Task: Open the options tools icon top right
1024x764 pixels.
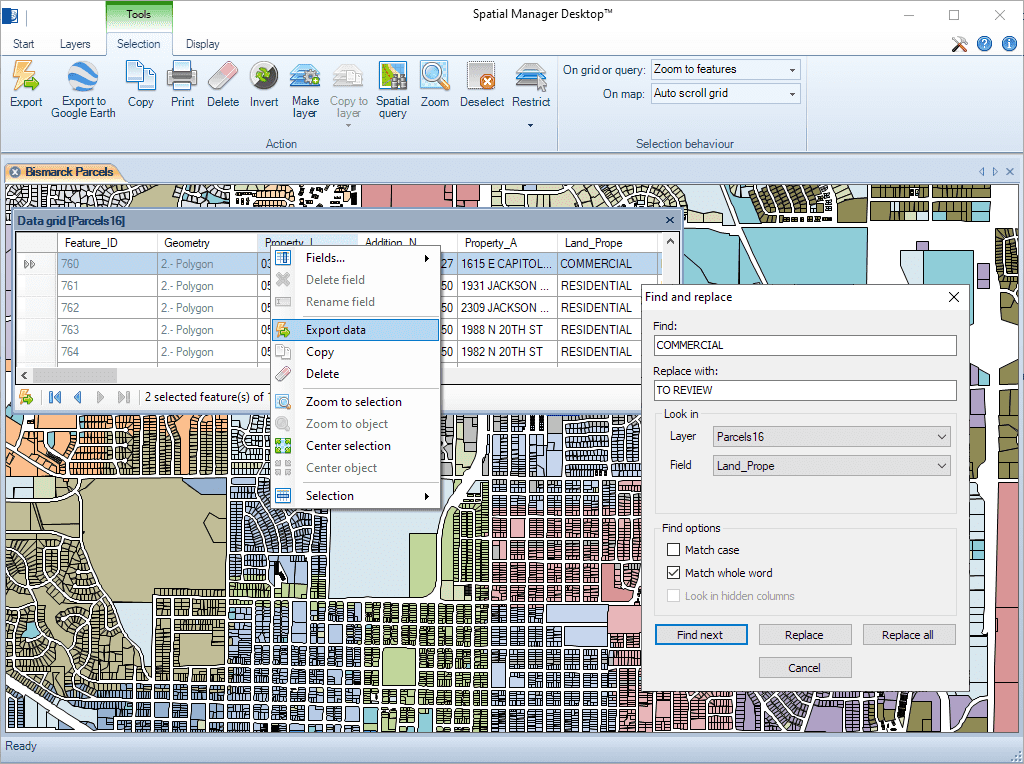Action: (959, 44)
